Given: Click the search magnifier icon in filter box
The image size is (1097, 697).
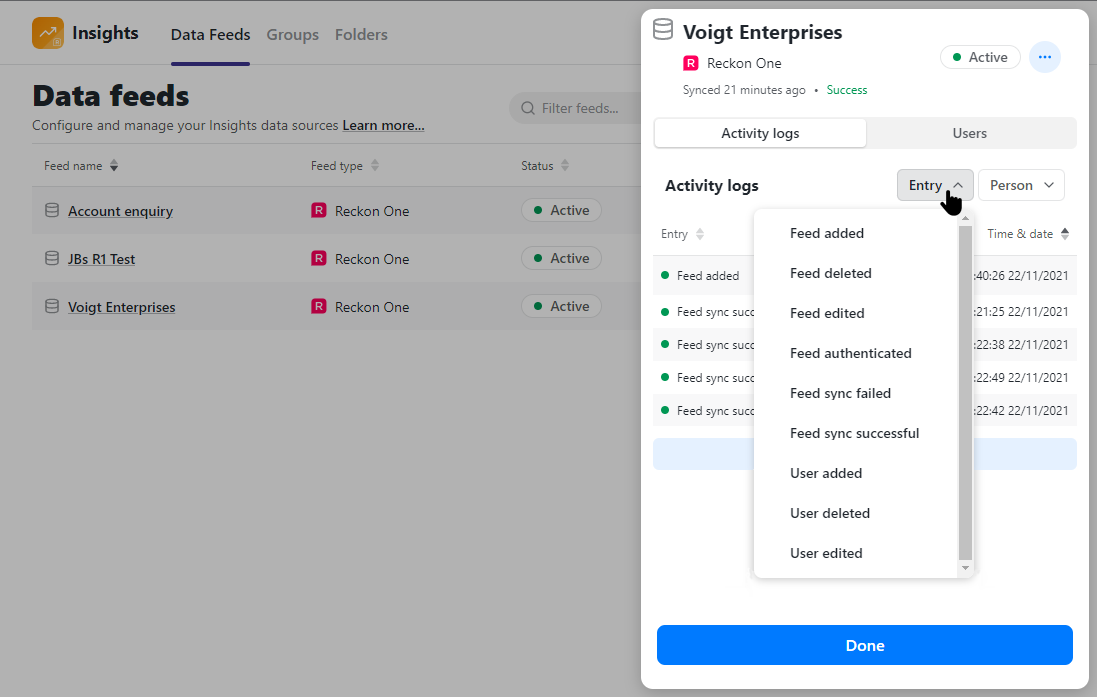Looking at the screenshot, I should pyautogui.click(x=528, y=108).
